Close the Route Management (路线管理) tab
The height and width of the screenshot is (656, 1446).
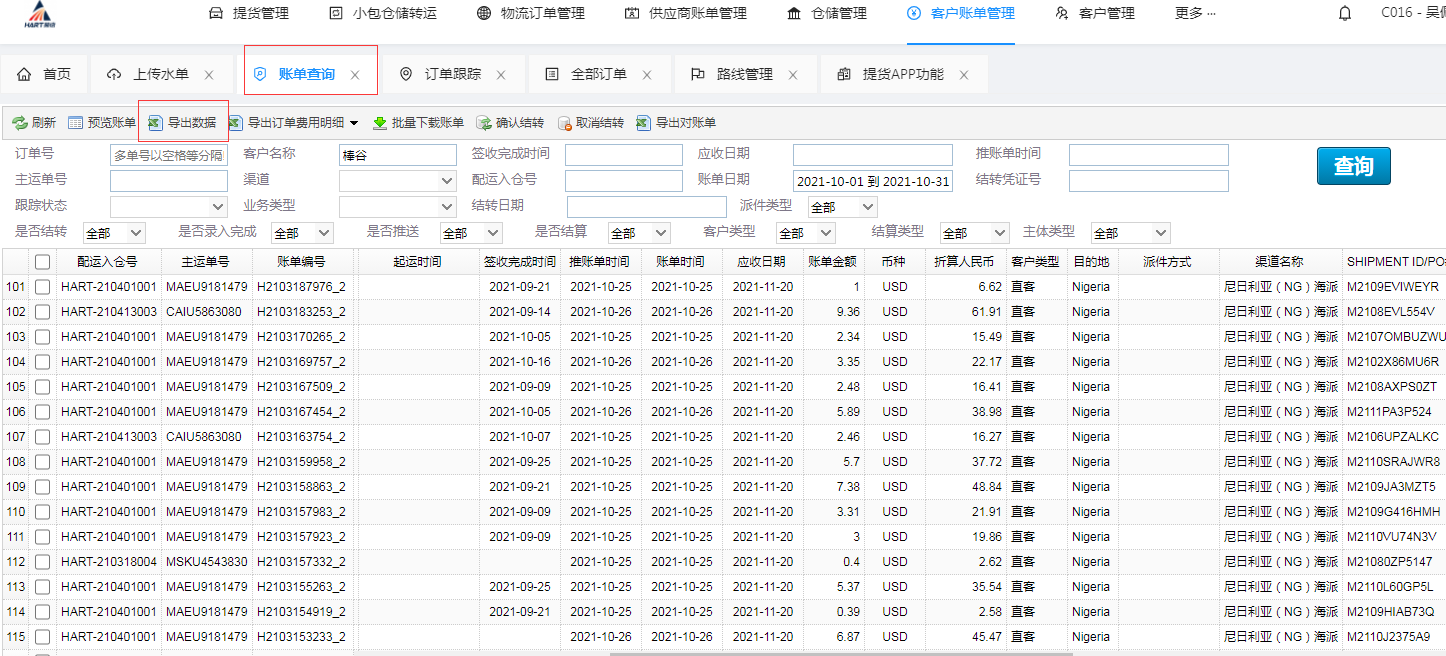pyautogui.click(x=793, y=75)
